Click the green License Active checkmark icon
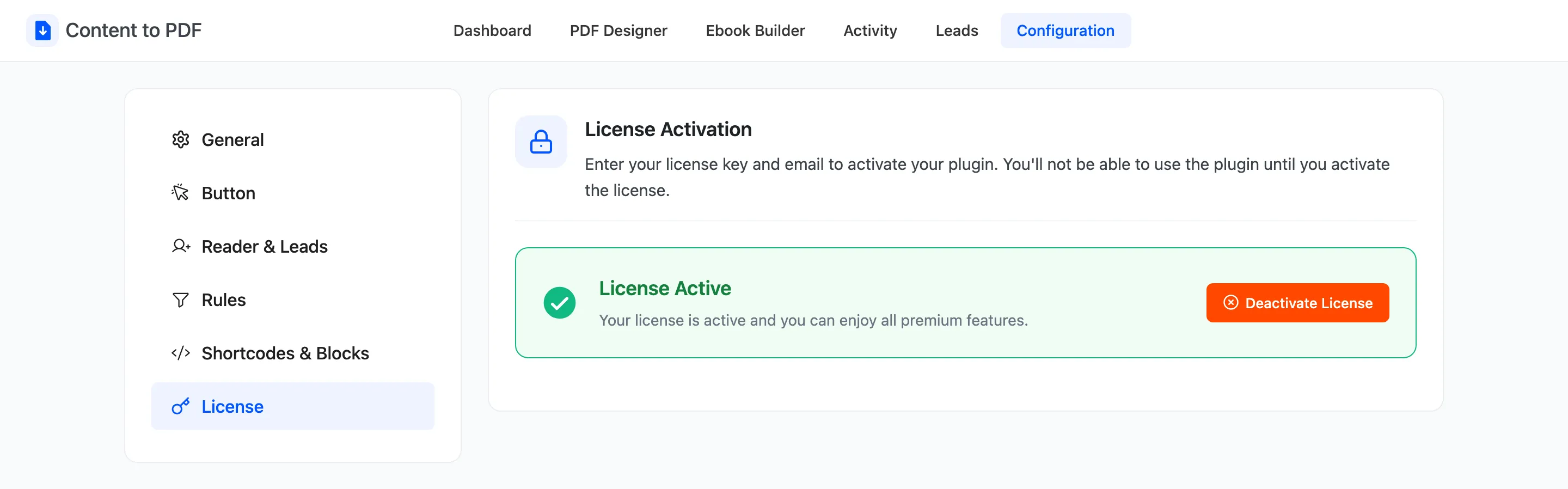The image size is (1568, 489). (559, 303)
